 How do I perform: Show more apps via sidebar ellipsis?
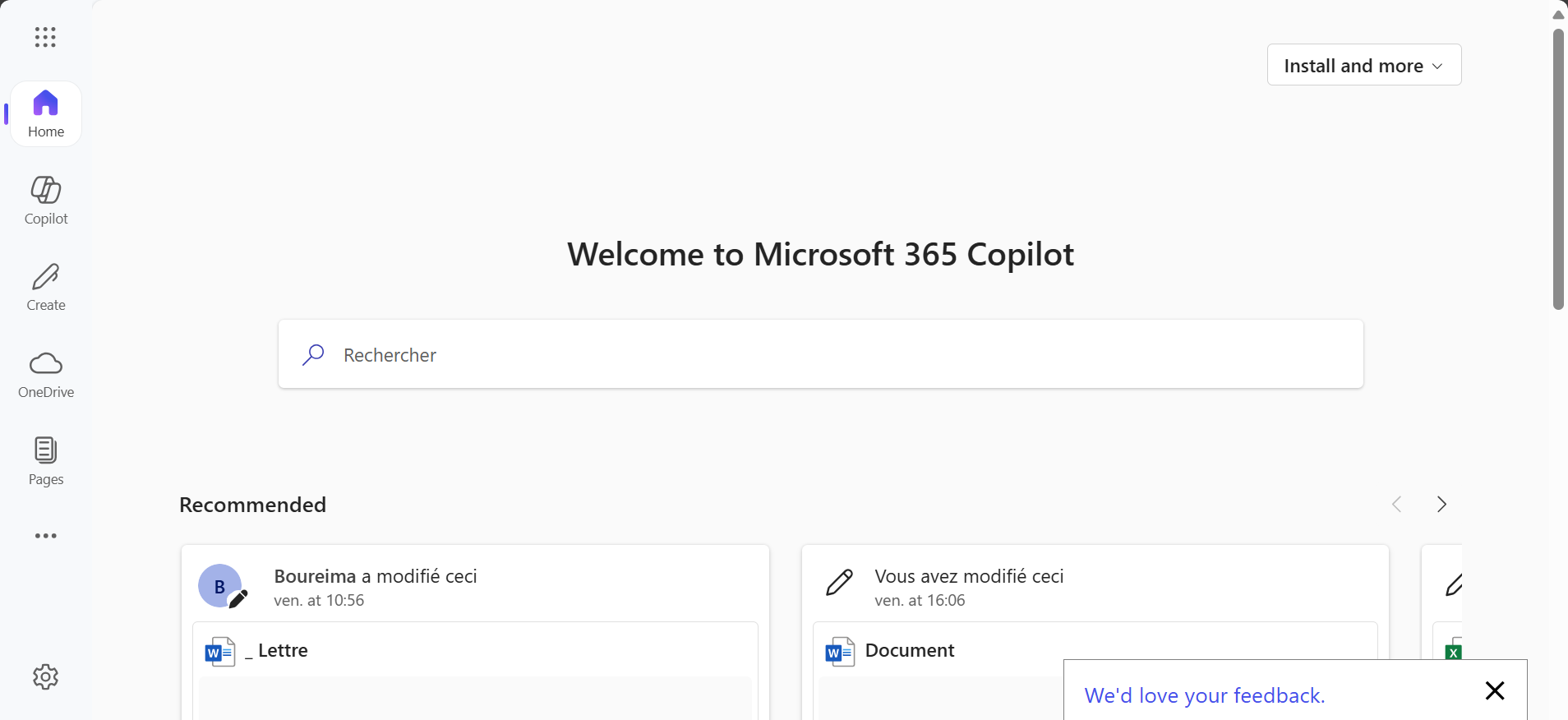click(46, 536)
